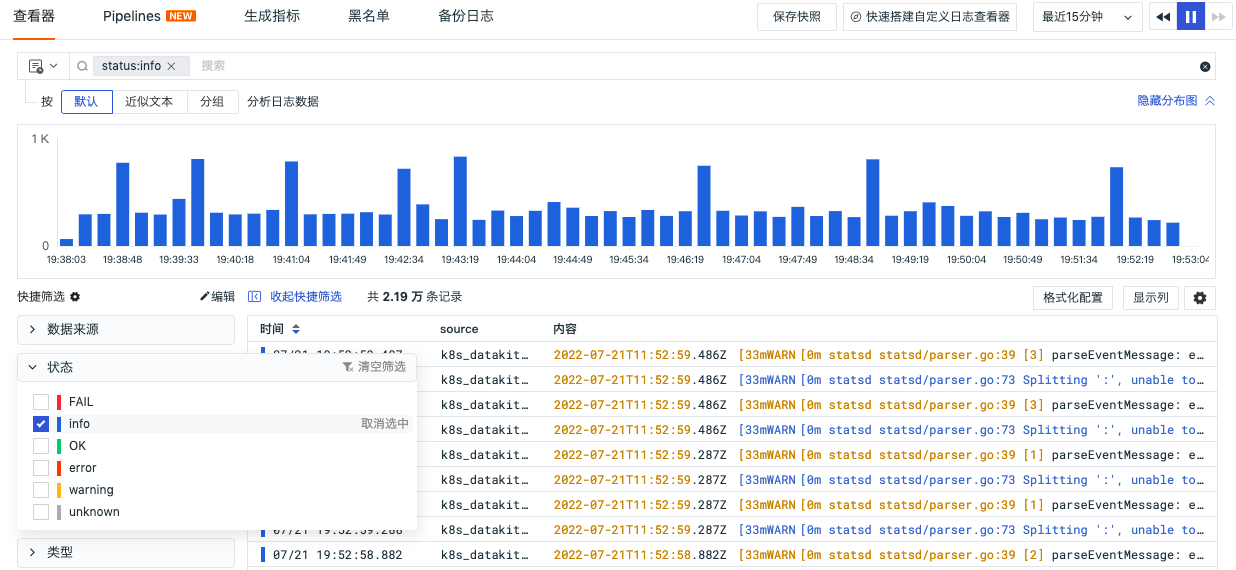Open the 黑名单 tab

pos(368,17)
